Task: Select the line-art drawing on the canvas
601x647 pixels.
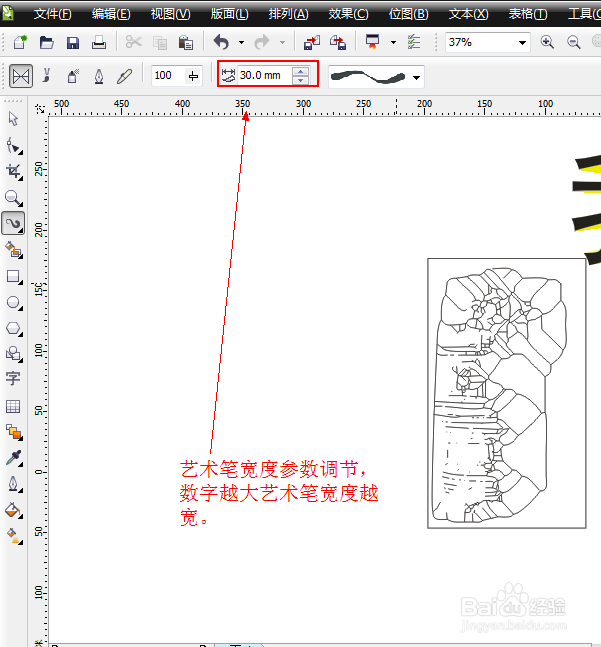Action: 507,393
